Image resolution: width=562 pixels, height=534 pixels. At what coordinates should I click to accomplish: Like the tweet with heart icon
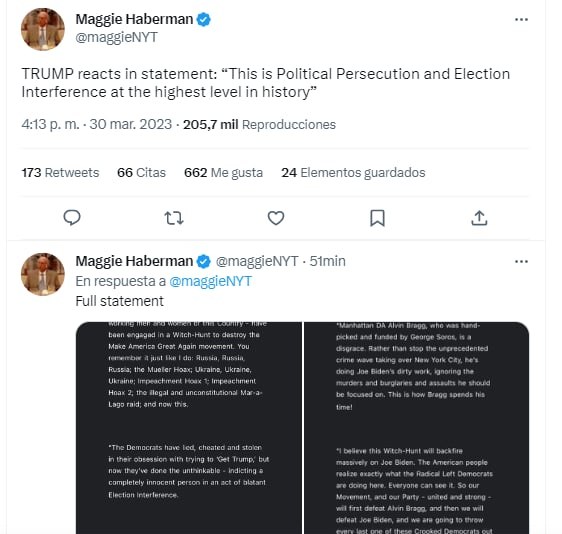click(276, 218)
